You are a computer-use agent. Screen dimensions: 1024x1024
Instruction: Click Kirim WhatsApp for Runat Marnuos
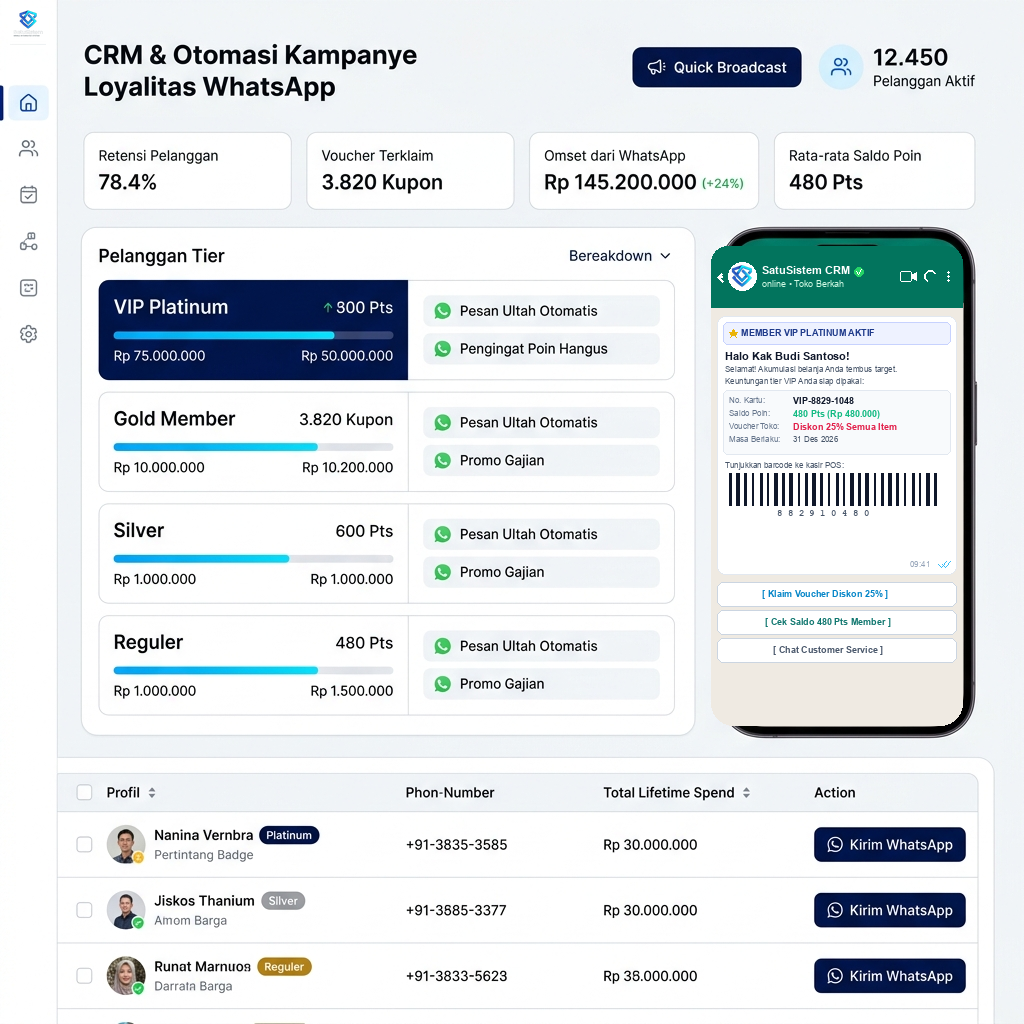[889, 976]
